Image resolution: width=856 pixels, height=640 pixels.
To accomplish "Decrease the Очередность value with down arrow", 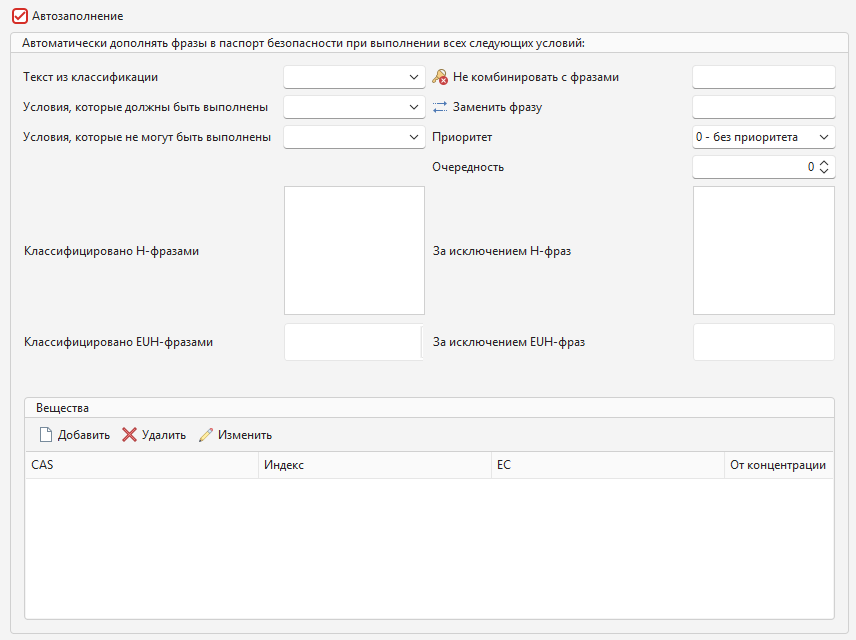I will pyautogui.click(x=824, y=171).
